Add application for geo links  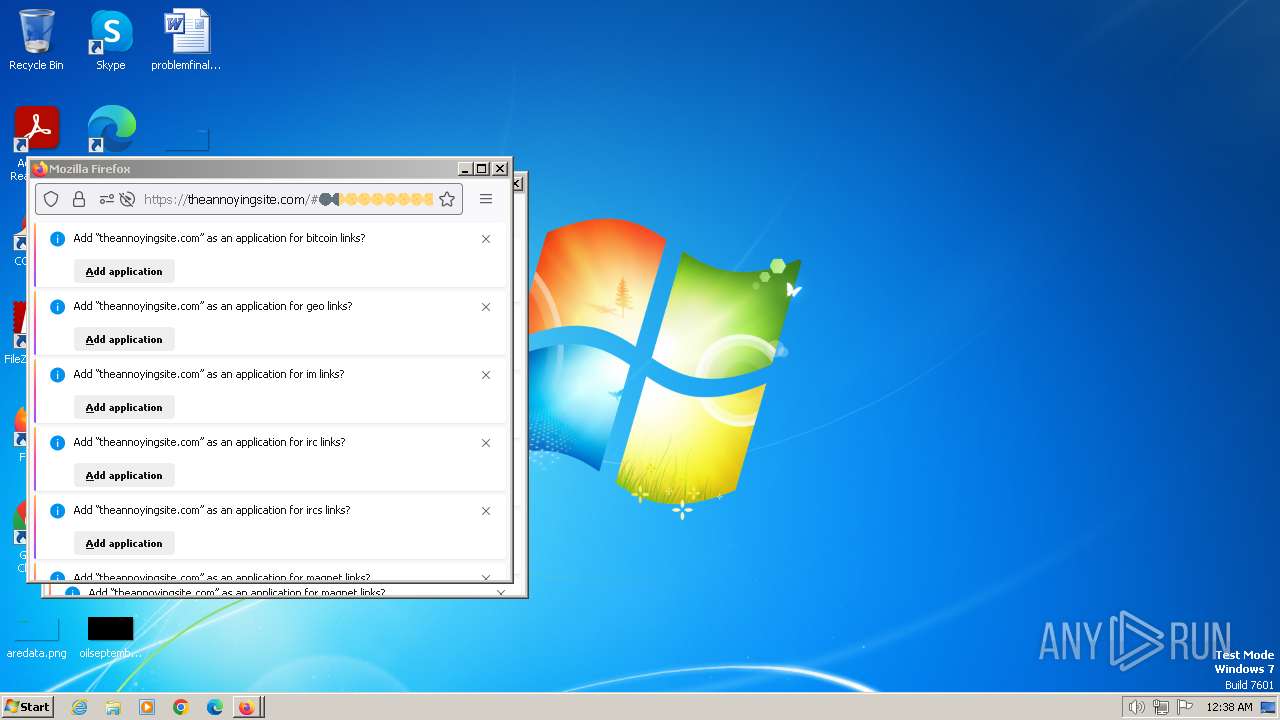(124, 339)
